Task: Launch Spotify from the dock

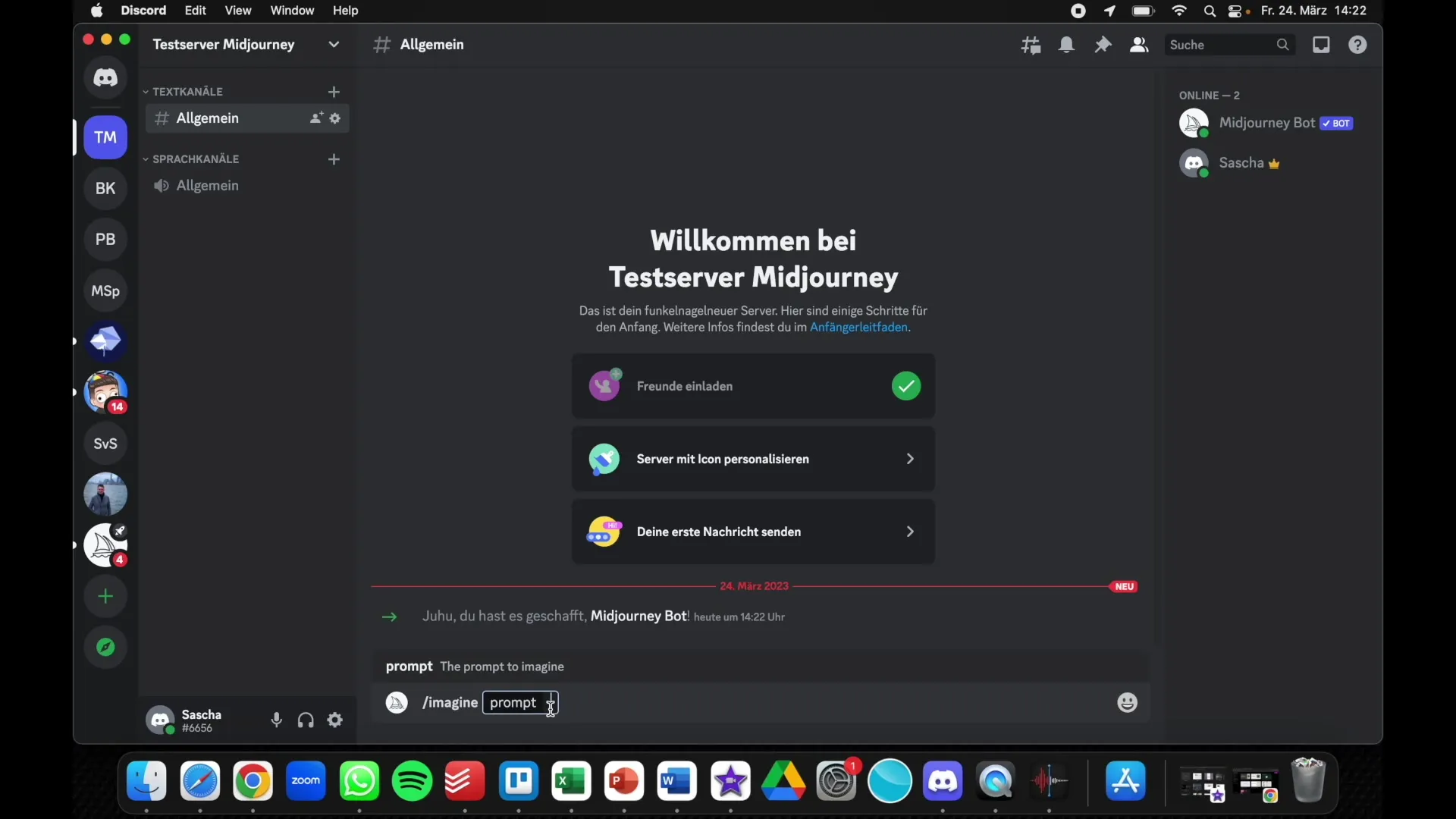Action: click(412, 781)
